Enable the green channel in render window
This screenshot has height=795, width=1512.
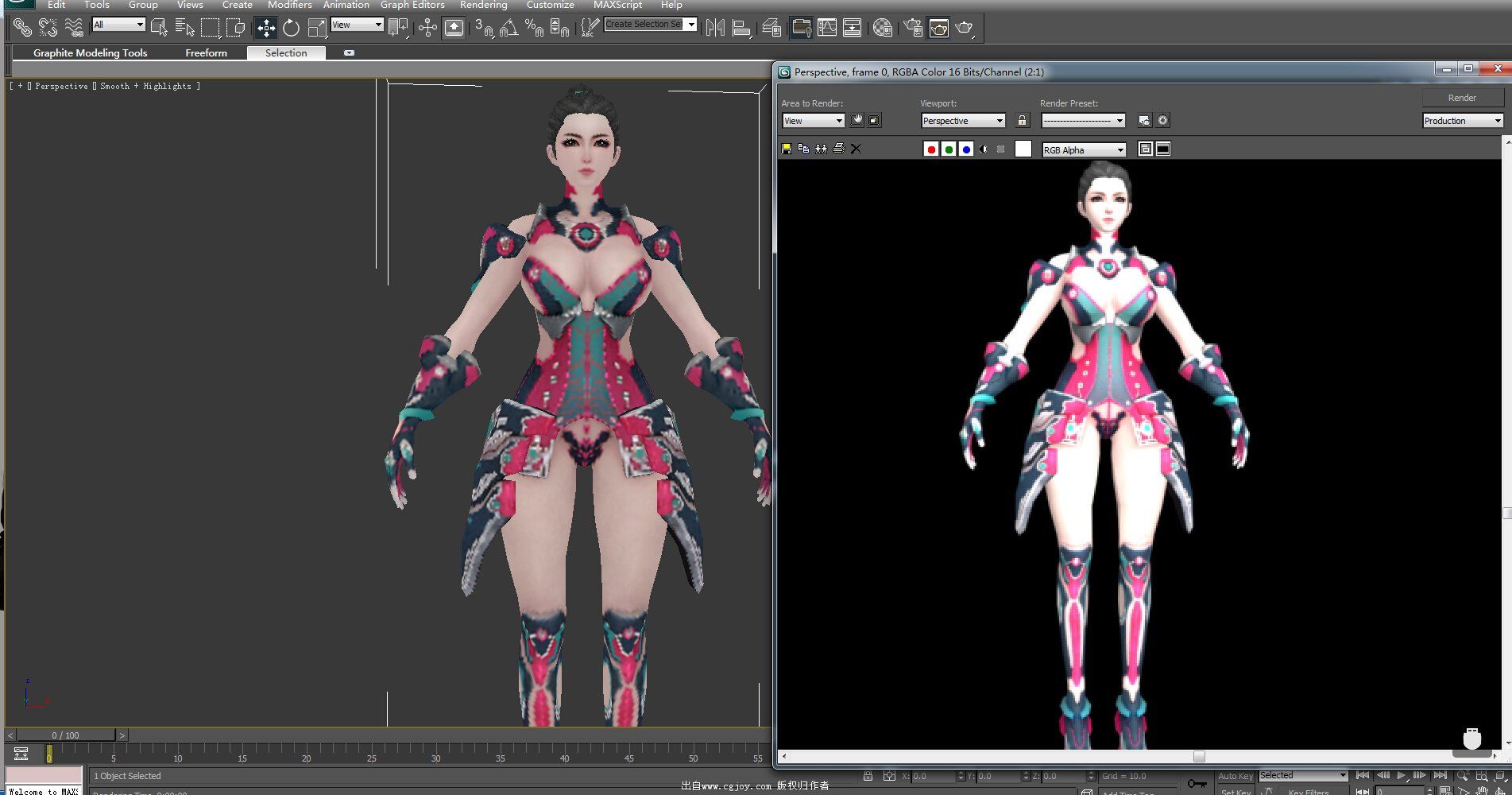[x=949, y=149]
